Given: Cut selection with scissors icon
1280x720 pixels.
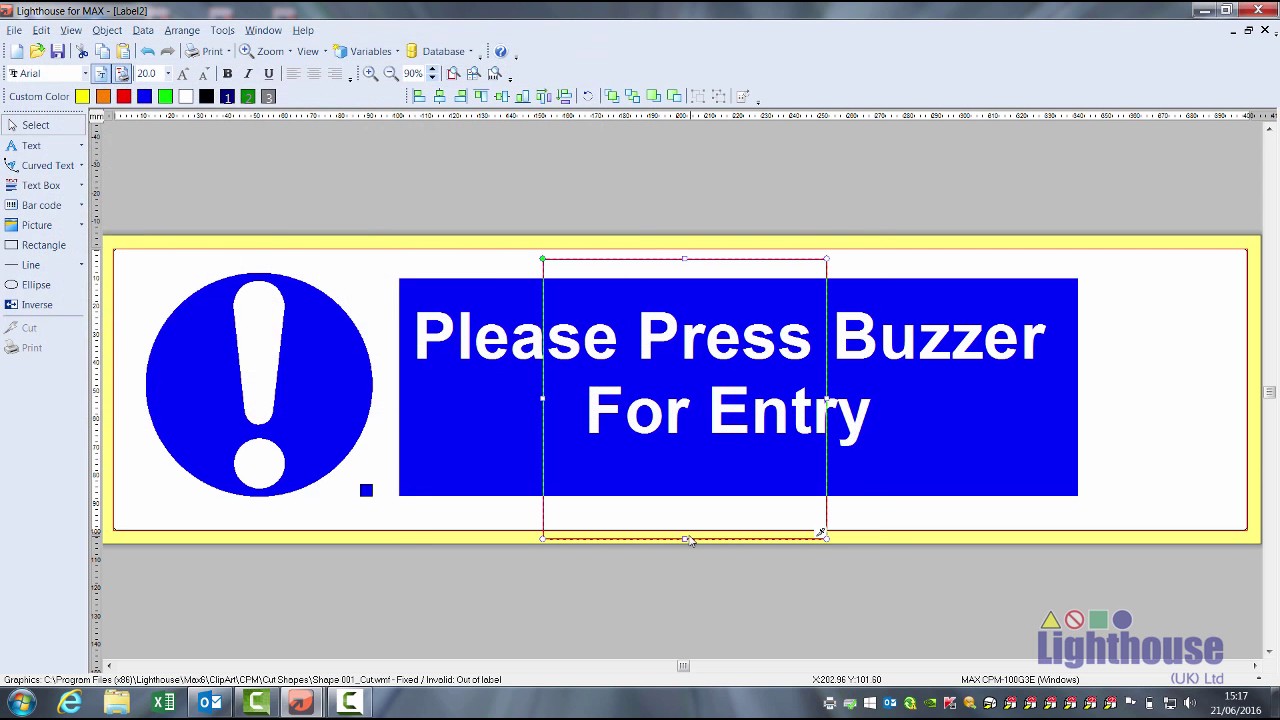Looking at the screenshot, I should (x=82, y=51).
